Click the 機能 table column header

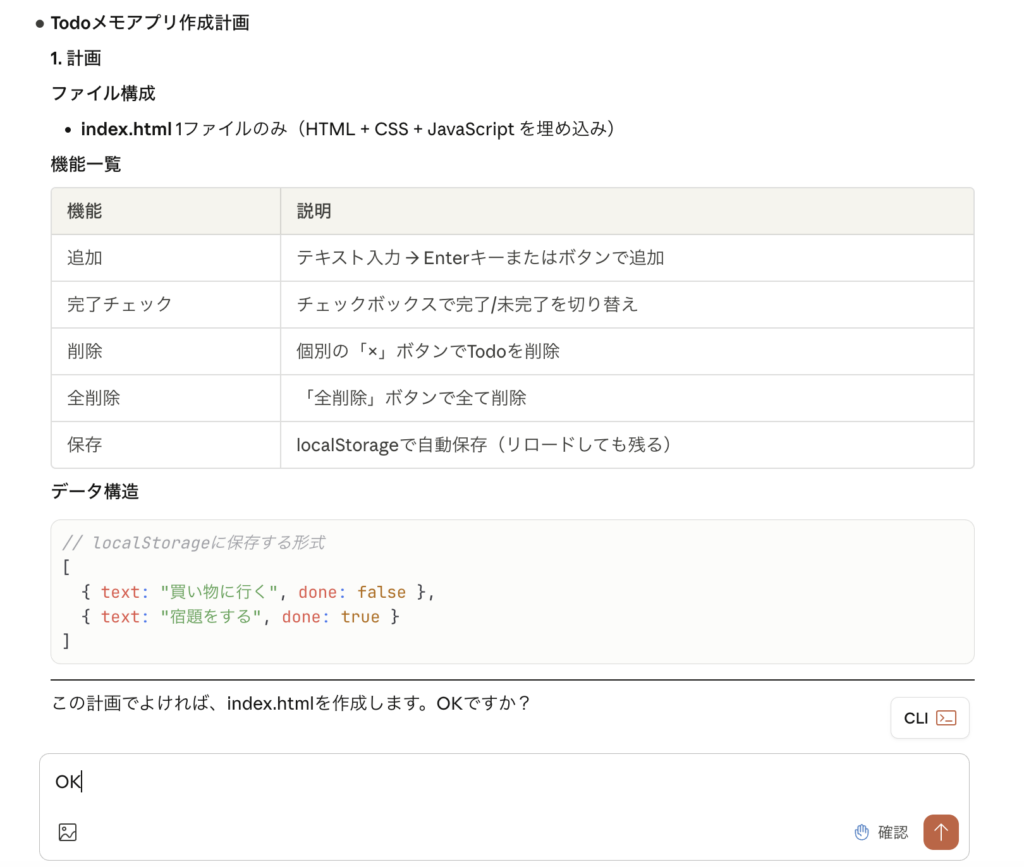(x=85, y=211)
